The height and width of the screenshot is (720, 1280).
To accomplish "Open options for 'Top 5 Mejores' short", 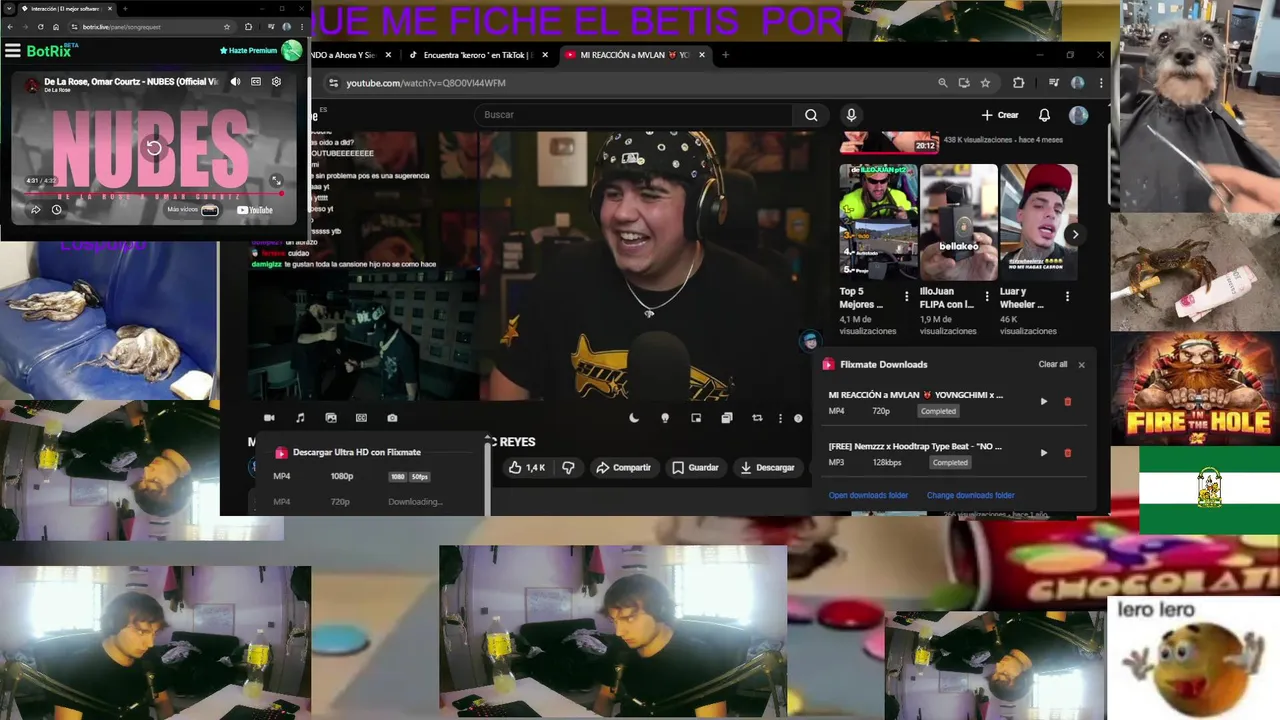I will coord(907,297).
